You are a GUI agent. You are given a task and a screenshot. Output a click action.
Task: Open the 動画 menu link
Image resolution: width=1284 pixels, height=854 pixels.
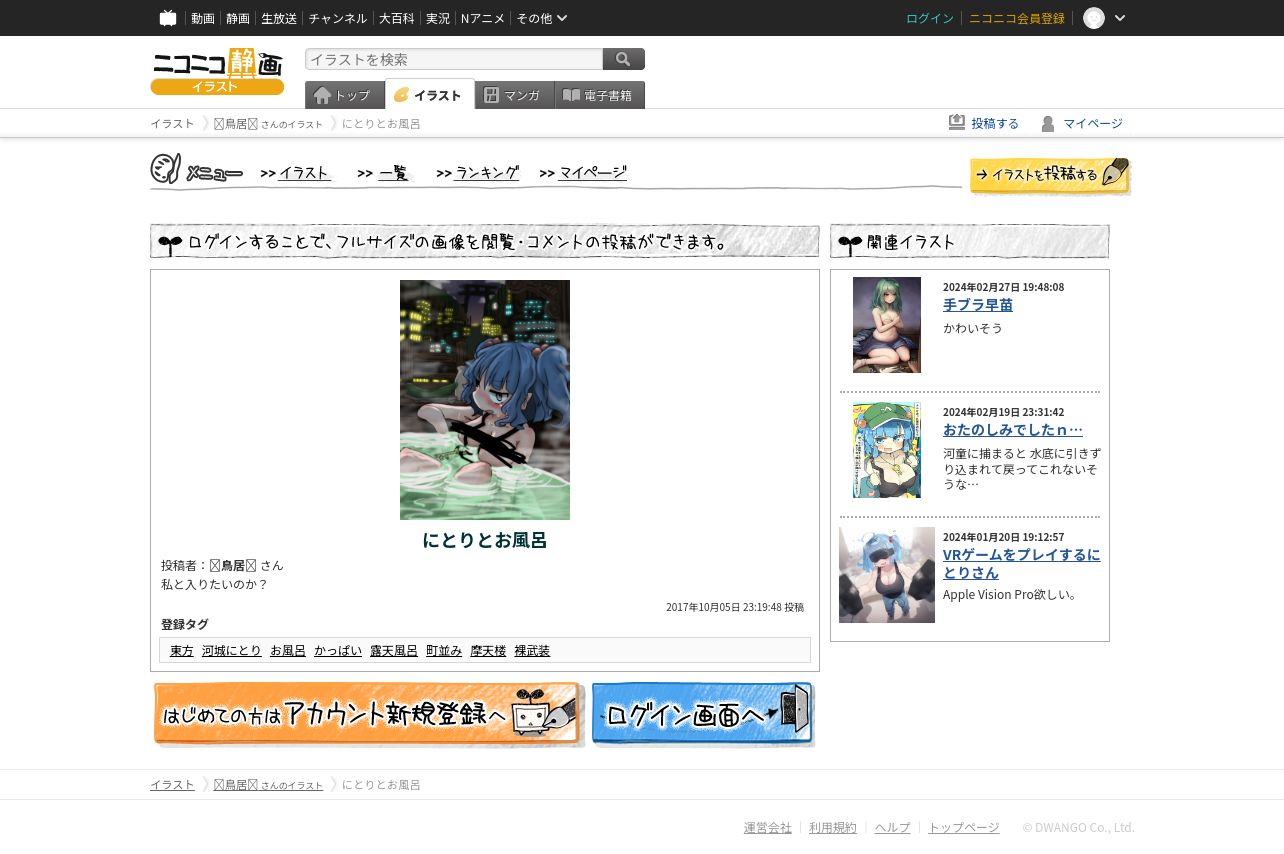[x=203, y=18]
